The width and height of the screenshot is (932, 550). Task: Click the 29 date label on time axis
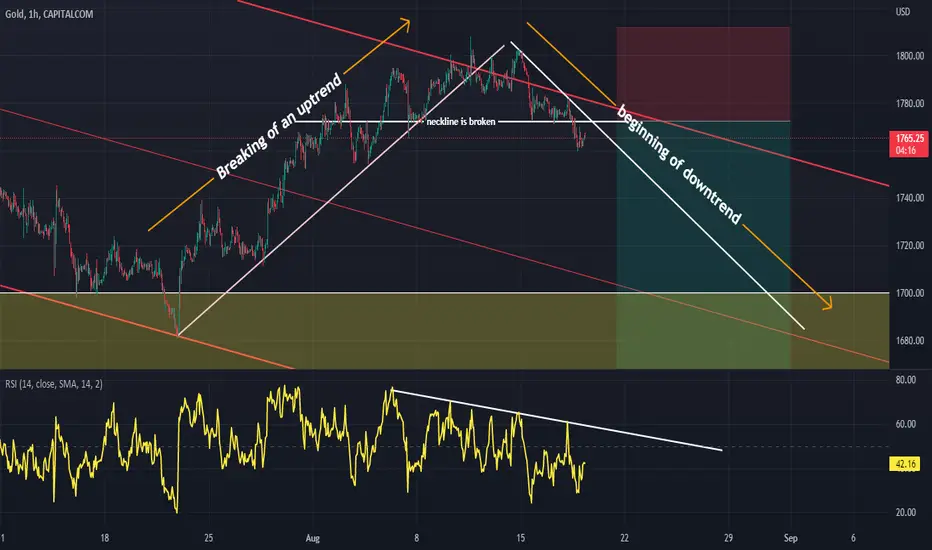point(728,538)
